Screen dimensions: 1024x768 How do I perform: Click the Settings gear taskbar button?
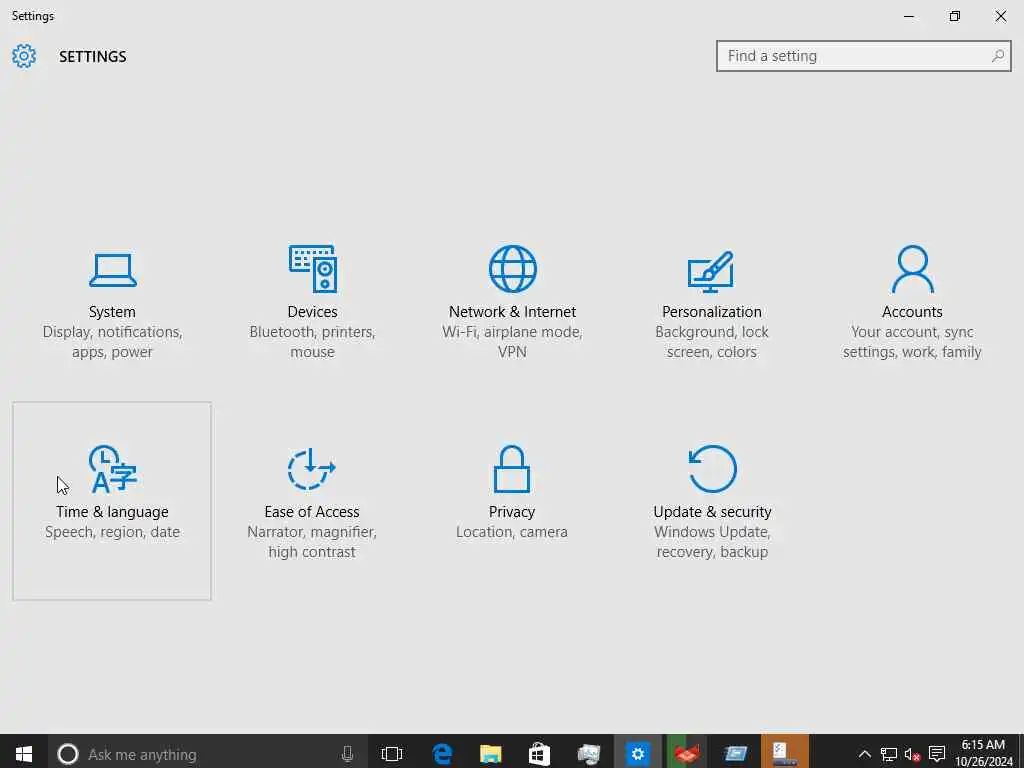(x=637, y=754)
